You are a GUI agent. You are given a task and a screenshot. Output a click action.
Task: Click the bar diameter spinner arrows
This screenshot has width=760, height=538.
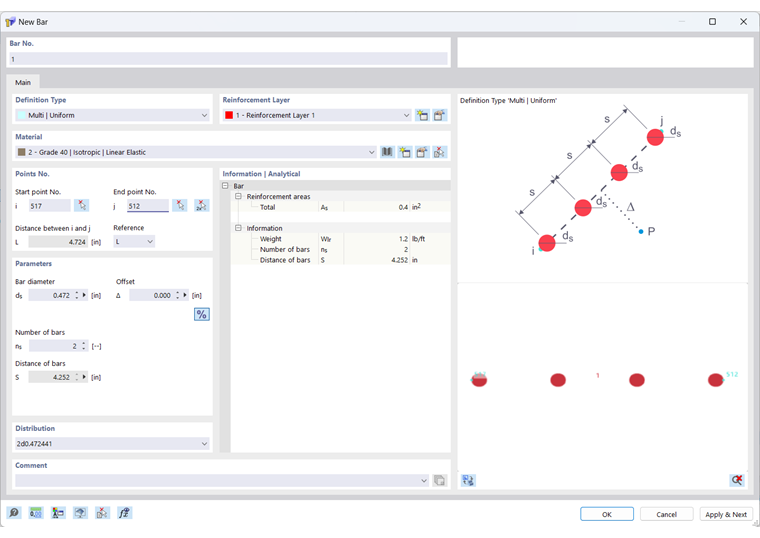(x=77, y=295)
